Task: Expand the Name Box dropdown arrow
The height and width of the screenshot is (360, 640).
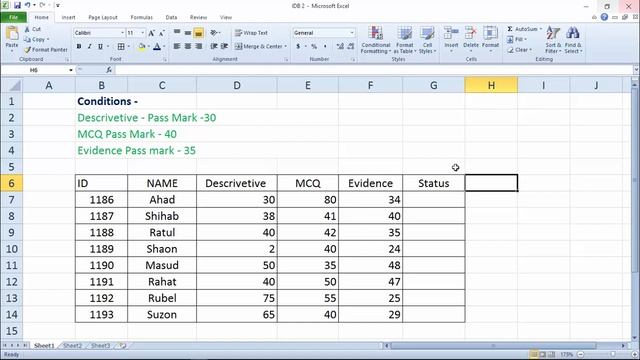Action: 71,70
